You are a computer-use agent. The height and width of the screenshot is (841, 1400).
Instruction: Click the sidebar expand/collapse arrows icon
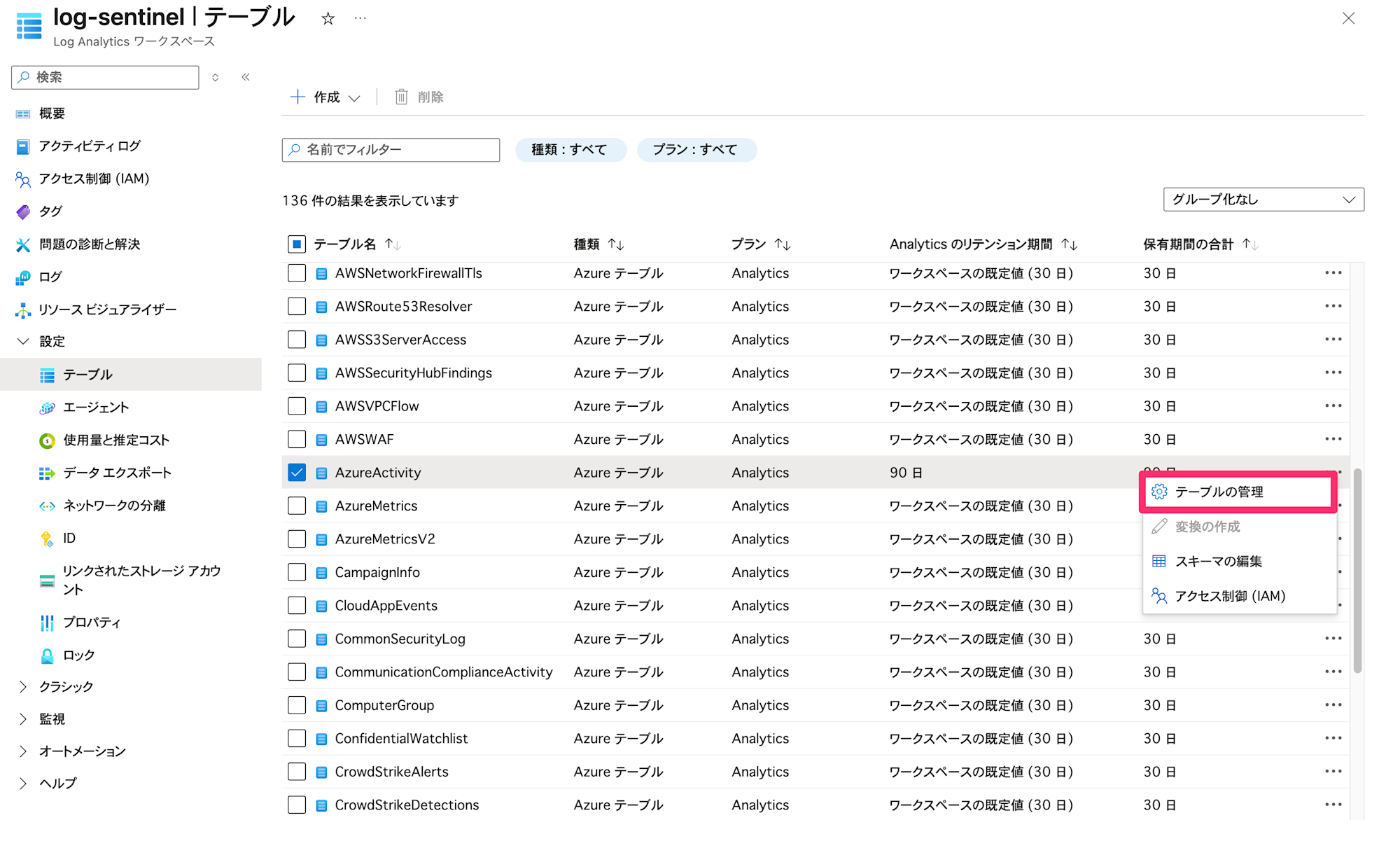pos(216,77)
